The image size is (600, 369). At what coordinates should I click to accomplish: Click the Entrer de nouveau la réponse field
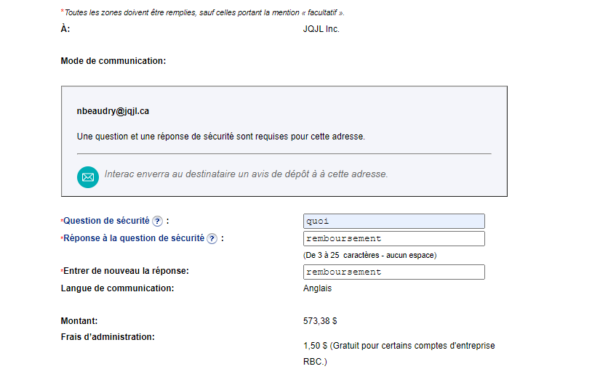(x=394, y=272)
